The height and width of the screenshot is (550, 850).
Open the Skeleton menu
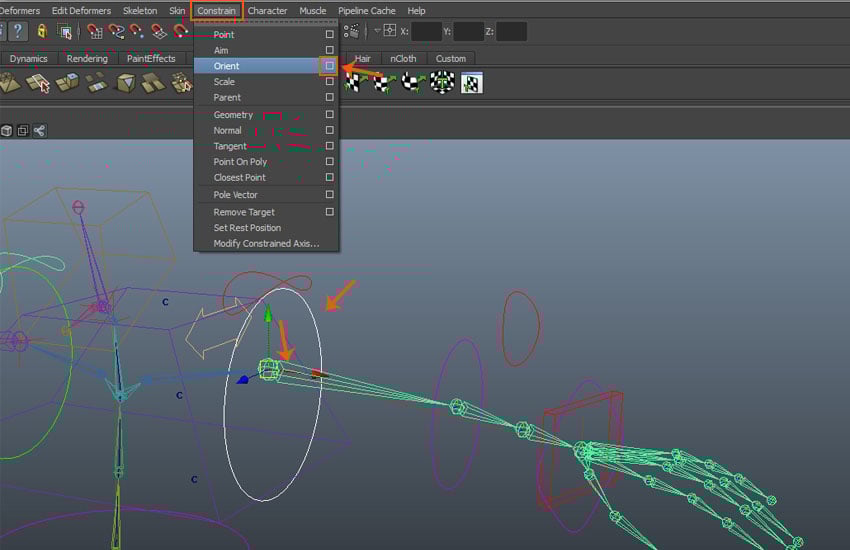140,11
